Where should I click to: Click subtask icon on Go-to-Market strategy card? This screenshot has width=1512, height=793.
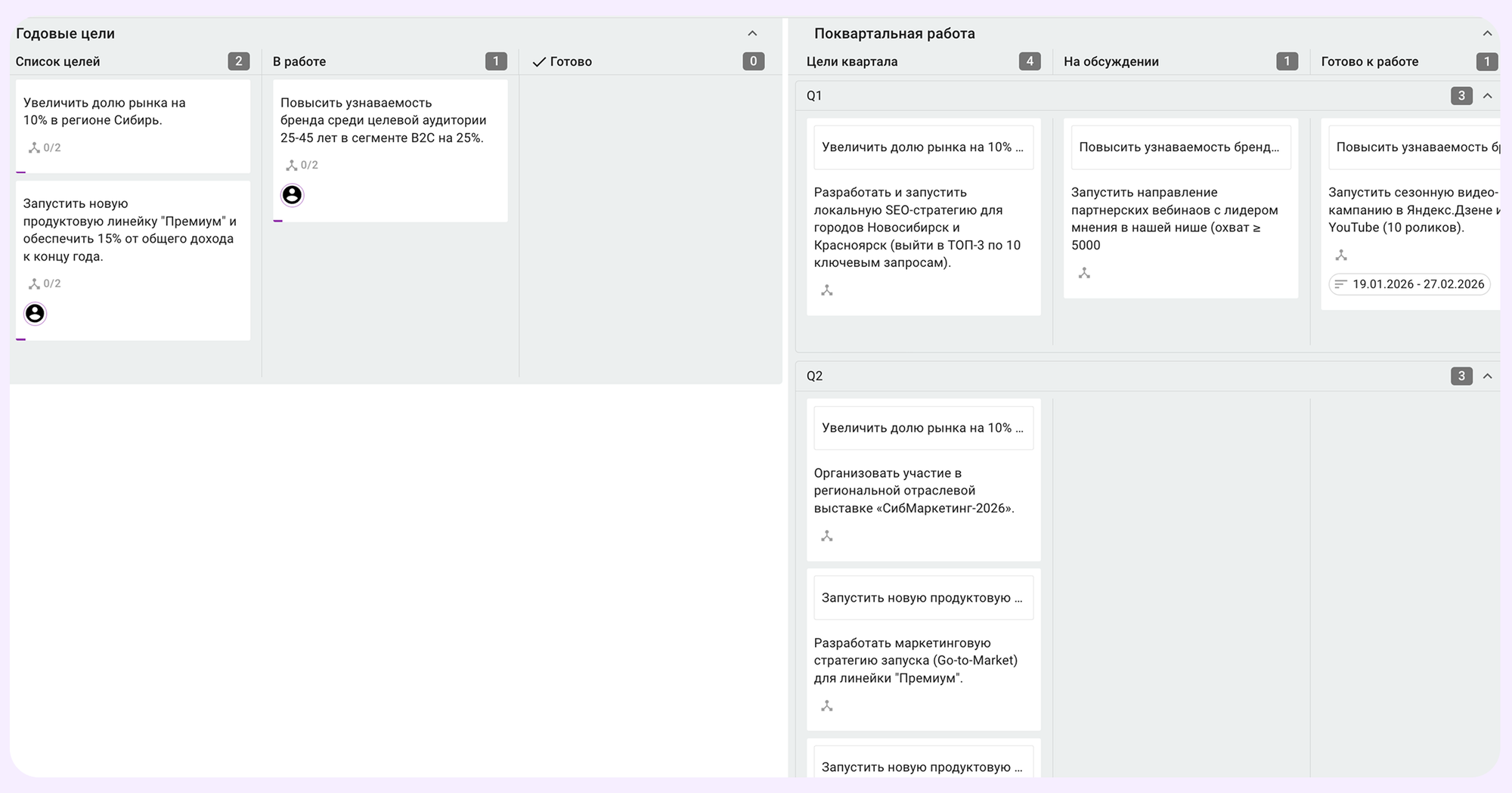click(x=827, y=706)
